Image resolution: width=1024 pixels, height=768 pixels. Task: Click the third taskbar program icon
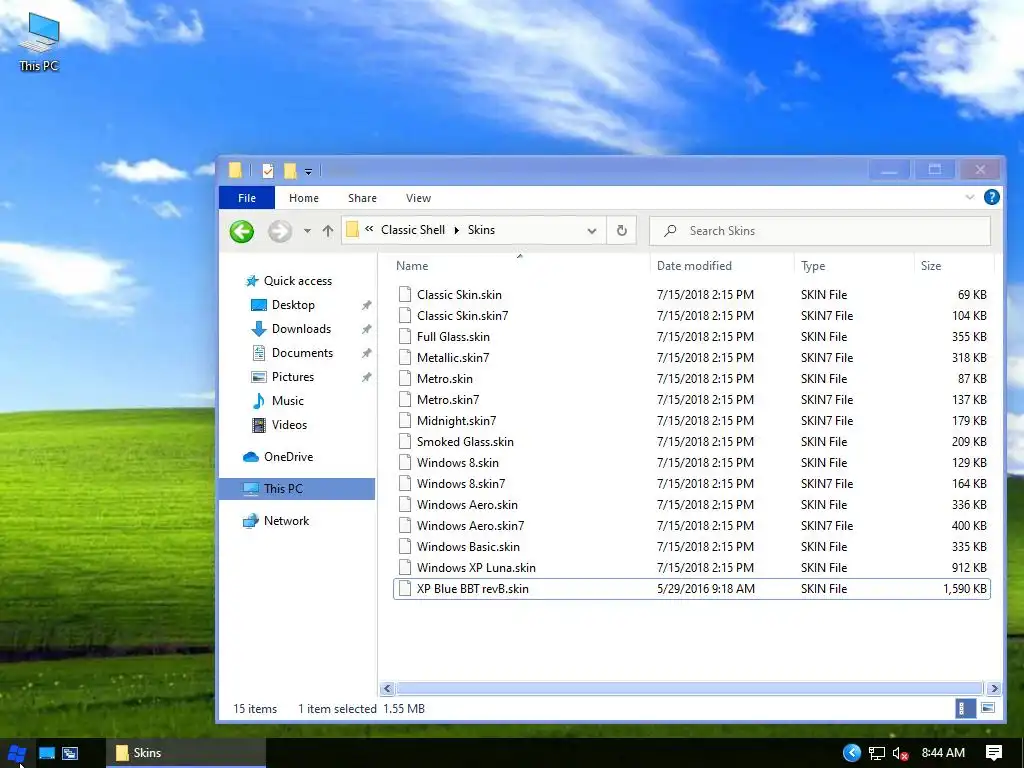pos(70,753)
